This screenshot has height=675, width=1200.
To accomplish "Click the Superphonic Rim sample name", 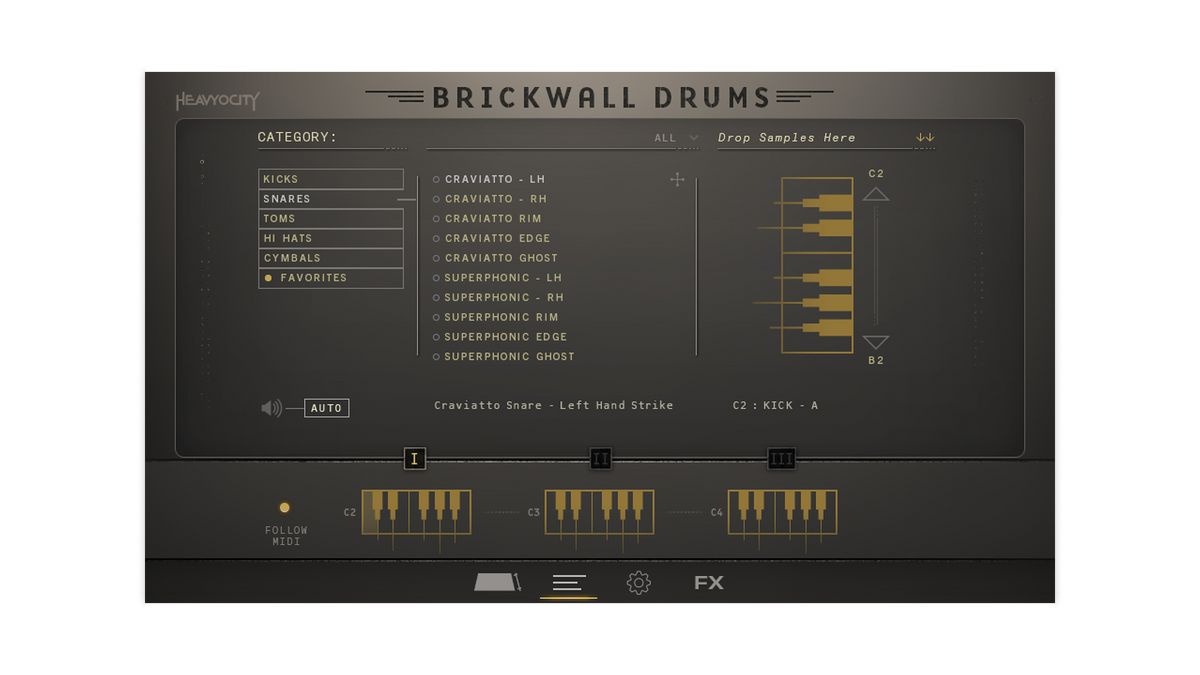I will click(502, 317).
